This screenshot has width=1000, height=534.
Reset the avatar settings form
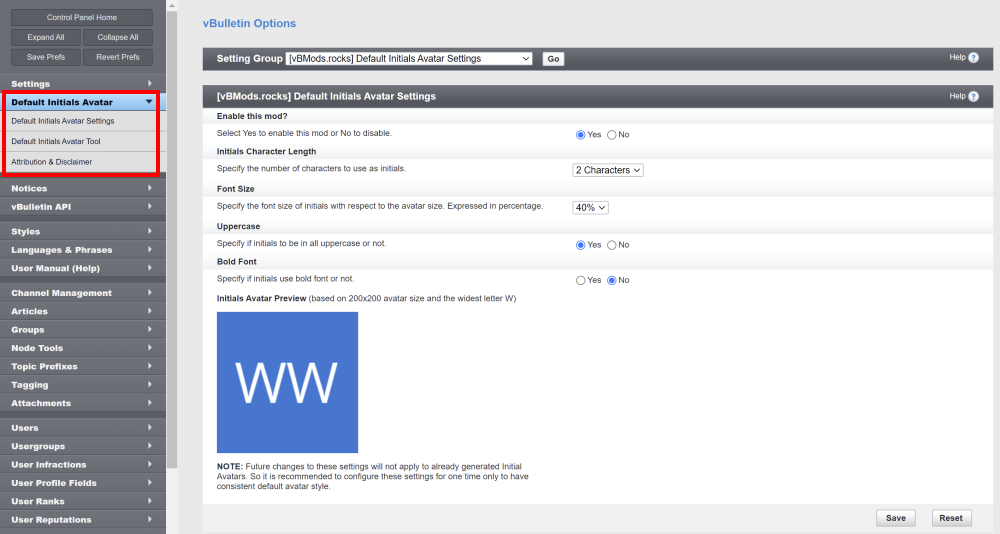(x=951, y=518)
